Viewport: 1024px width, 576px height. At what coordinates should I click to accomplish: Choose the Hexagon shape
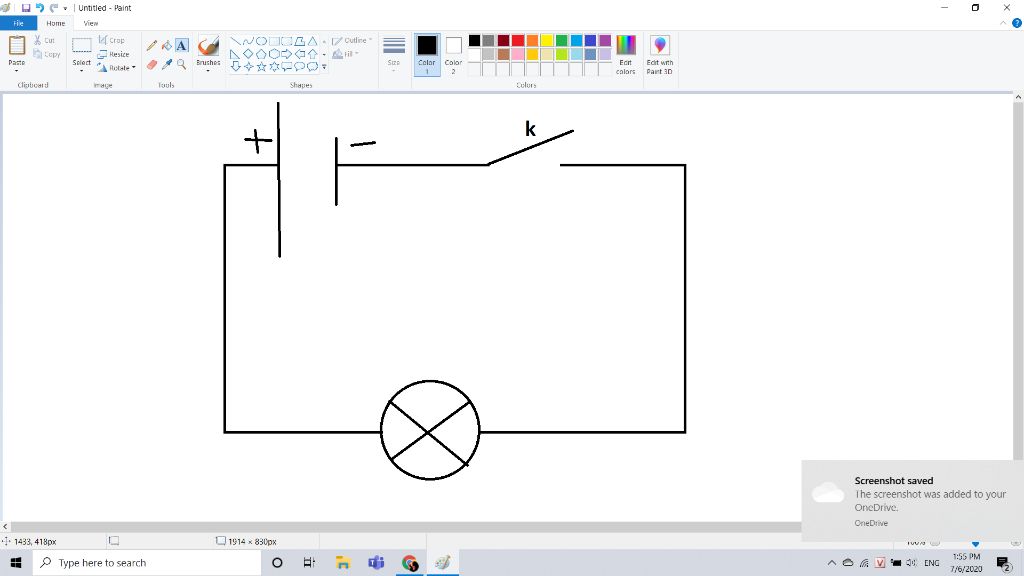click(274, 54)
